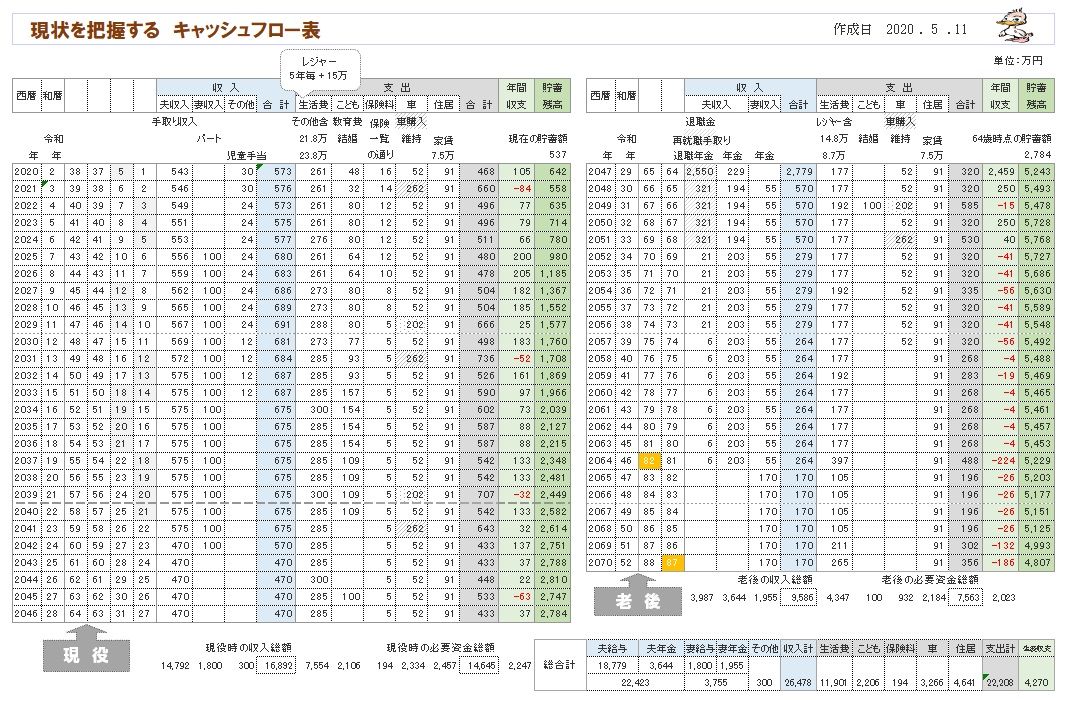Select the 児童手当 label
Viewport: 1068px width, 701px height.
coord(247,155)
